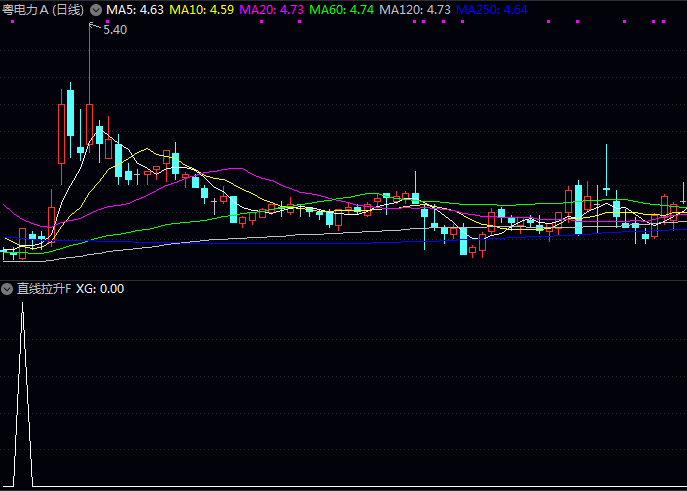Click the first tall red candle of the rally

pyautogui.click(x=61, y=132)
